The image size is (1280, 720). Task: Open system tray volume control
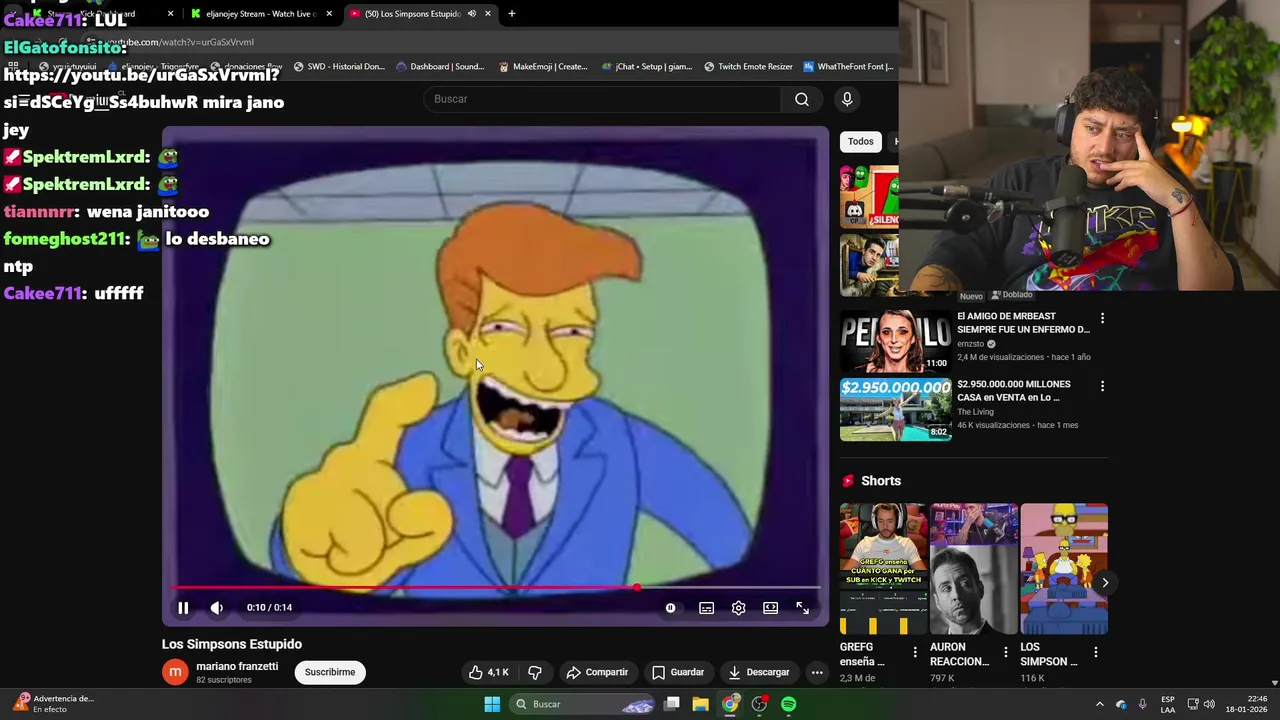pyautogui.click(x=1209, y=704)
